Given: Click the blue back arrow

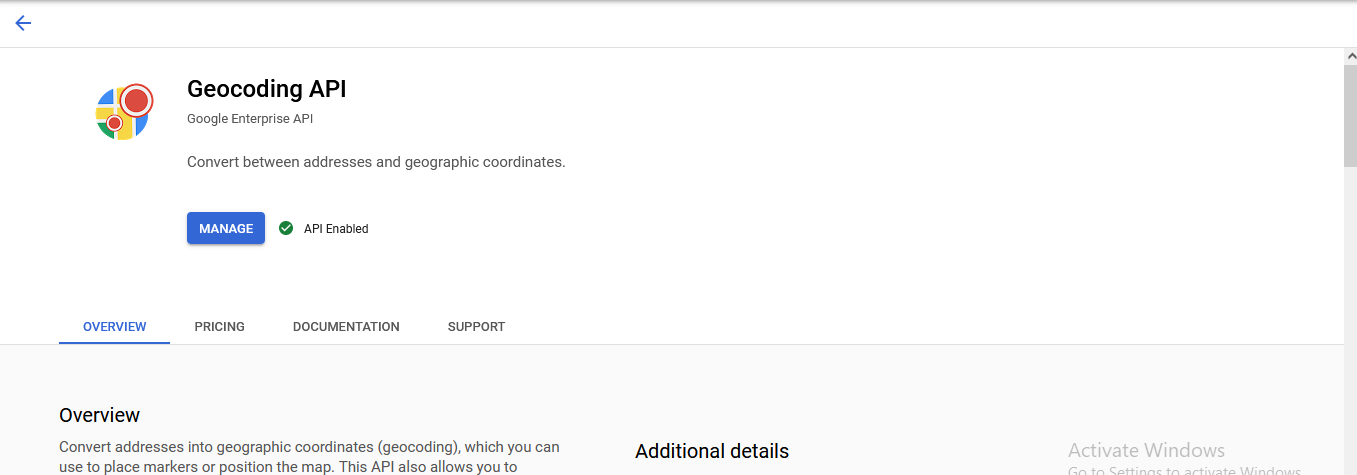Looking at the screenshot, I should point(23,23).
